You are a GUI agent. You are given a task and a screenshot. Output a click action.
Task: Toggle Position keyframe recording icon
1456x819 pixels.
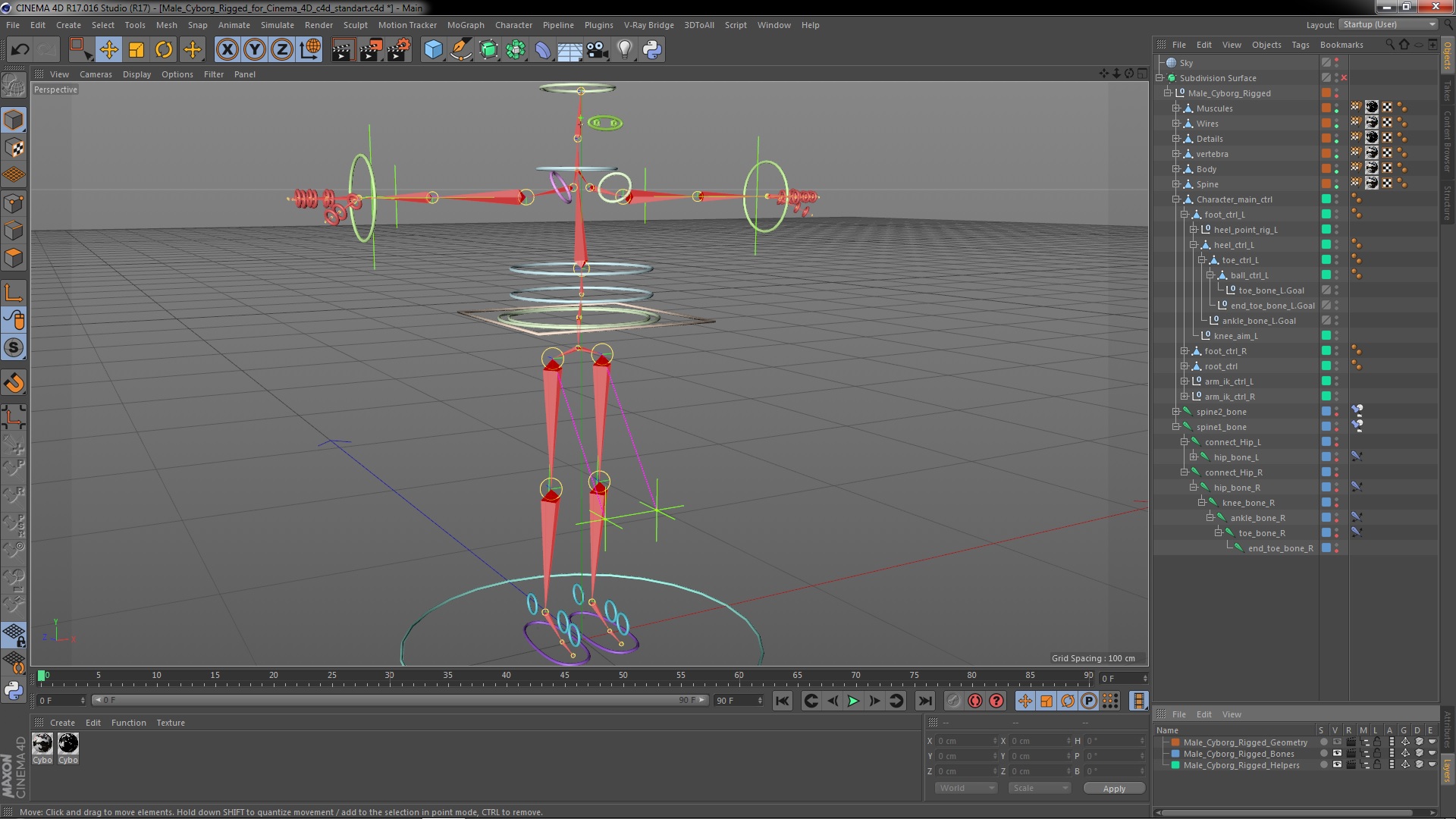[1025, 701]
